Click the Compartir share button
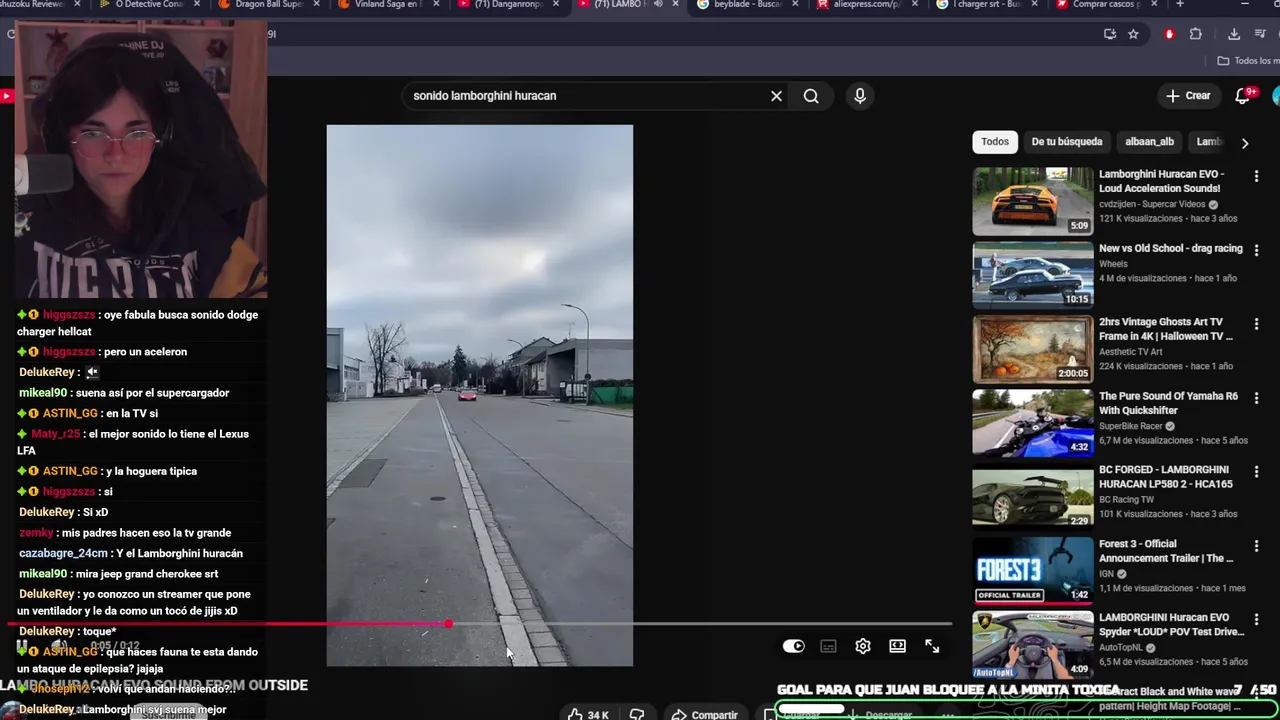The width and height of the screenshot is (1280, 720). [x=705, y=714]
